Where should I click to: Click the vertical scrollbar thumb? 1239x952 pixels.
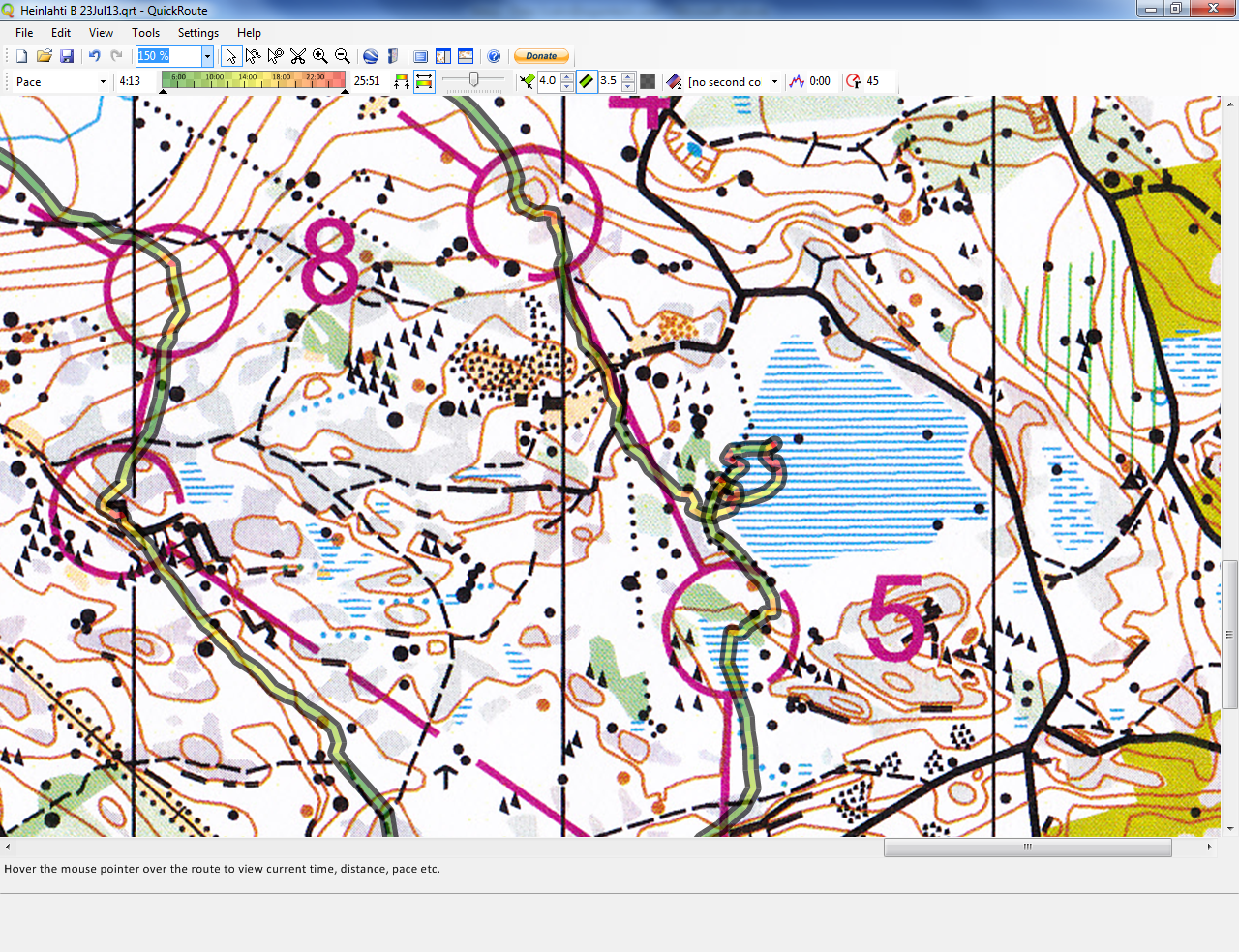coord(1229,635)
